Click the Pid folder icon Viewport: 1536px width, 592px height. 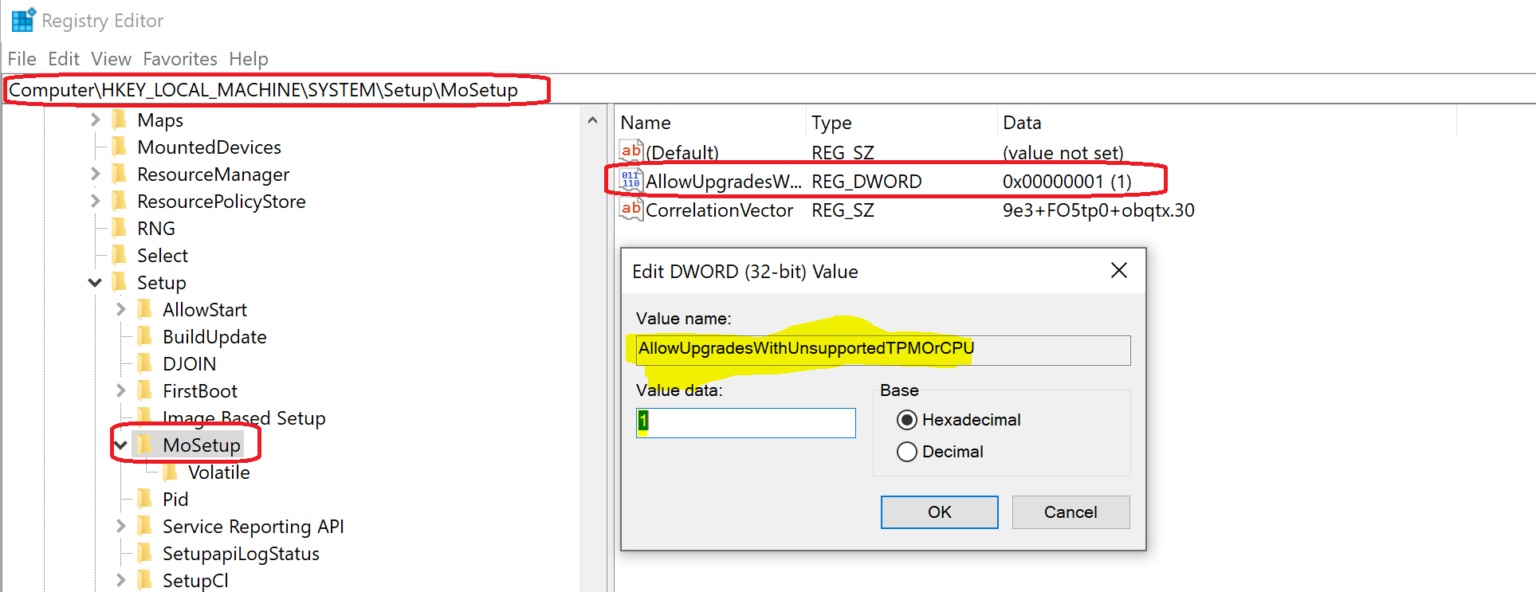point(145,498)
